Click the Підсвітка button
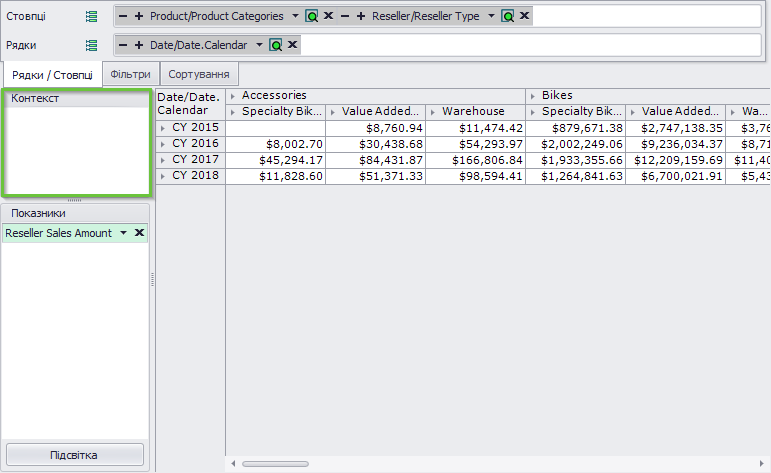 (x=75, y=455)
